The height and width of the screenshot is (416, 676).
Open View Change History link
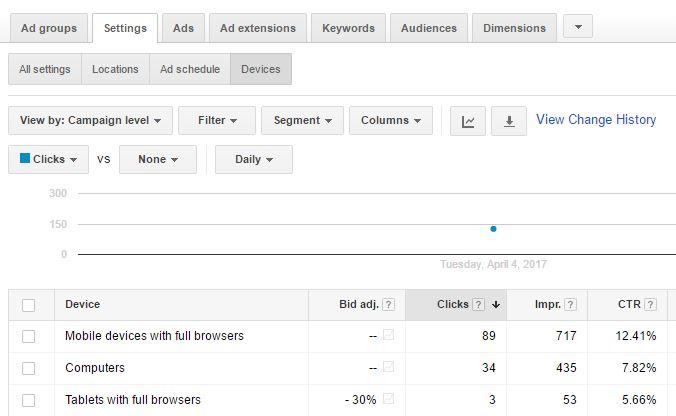pyautogui.click(x=596, y=119)
